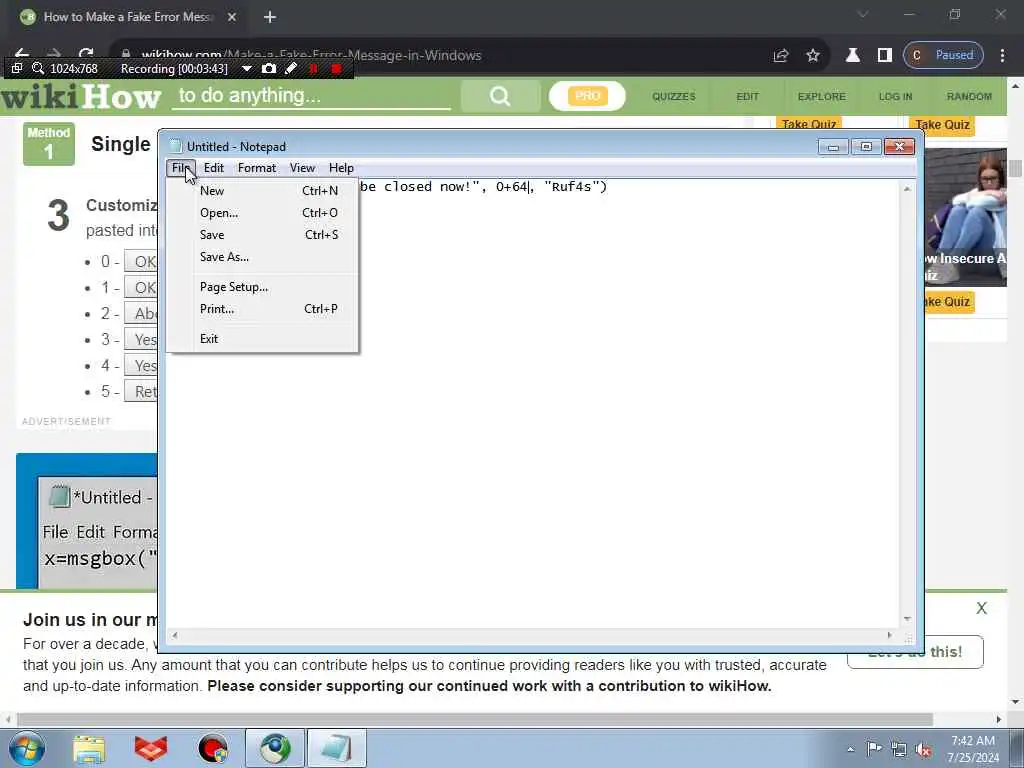Show hidden system tray icons
The image size is (1024, 768).
pyautogui.click(x=850, y=750)
